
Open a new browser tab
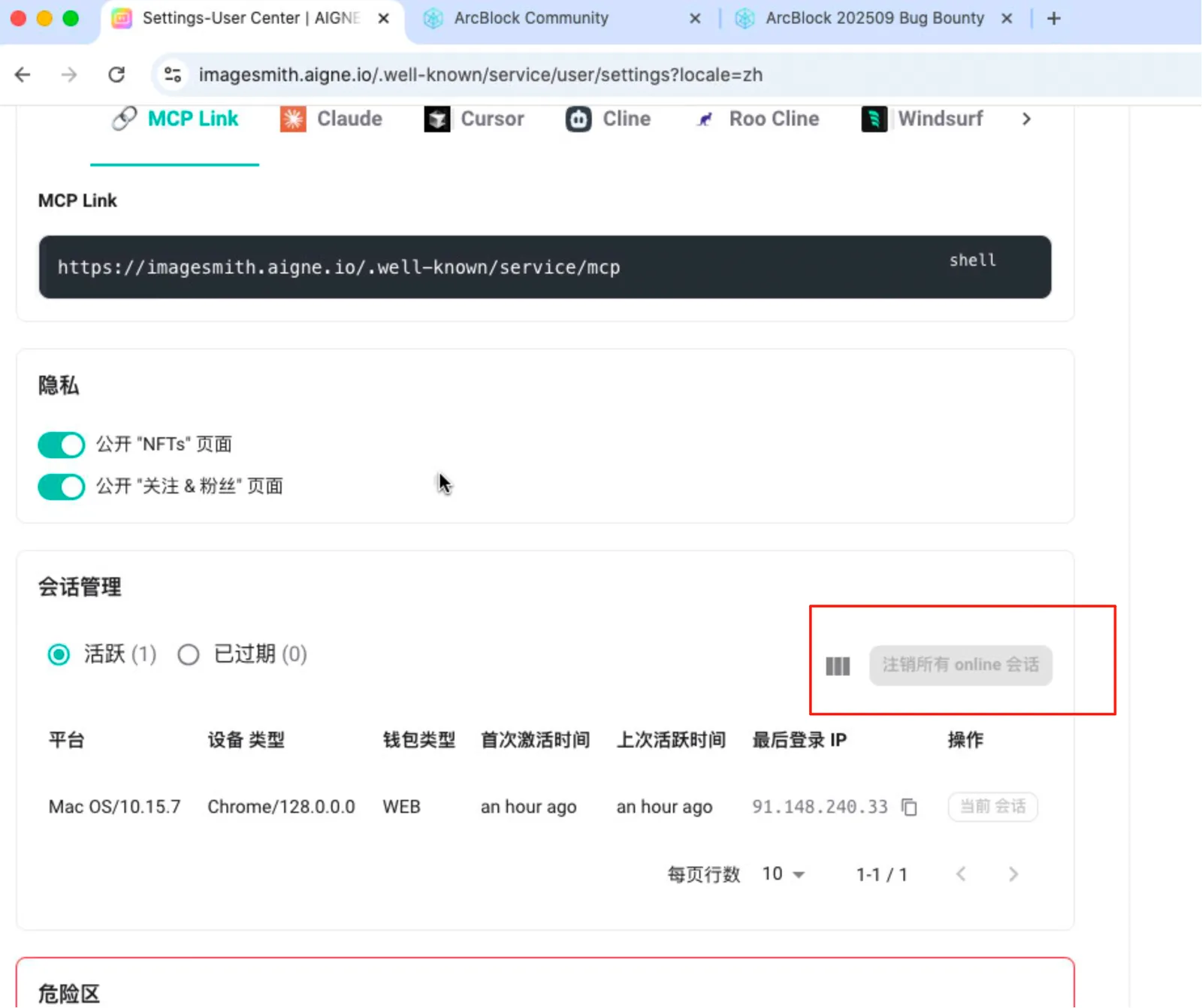coord(1054,18)
